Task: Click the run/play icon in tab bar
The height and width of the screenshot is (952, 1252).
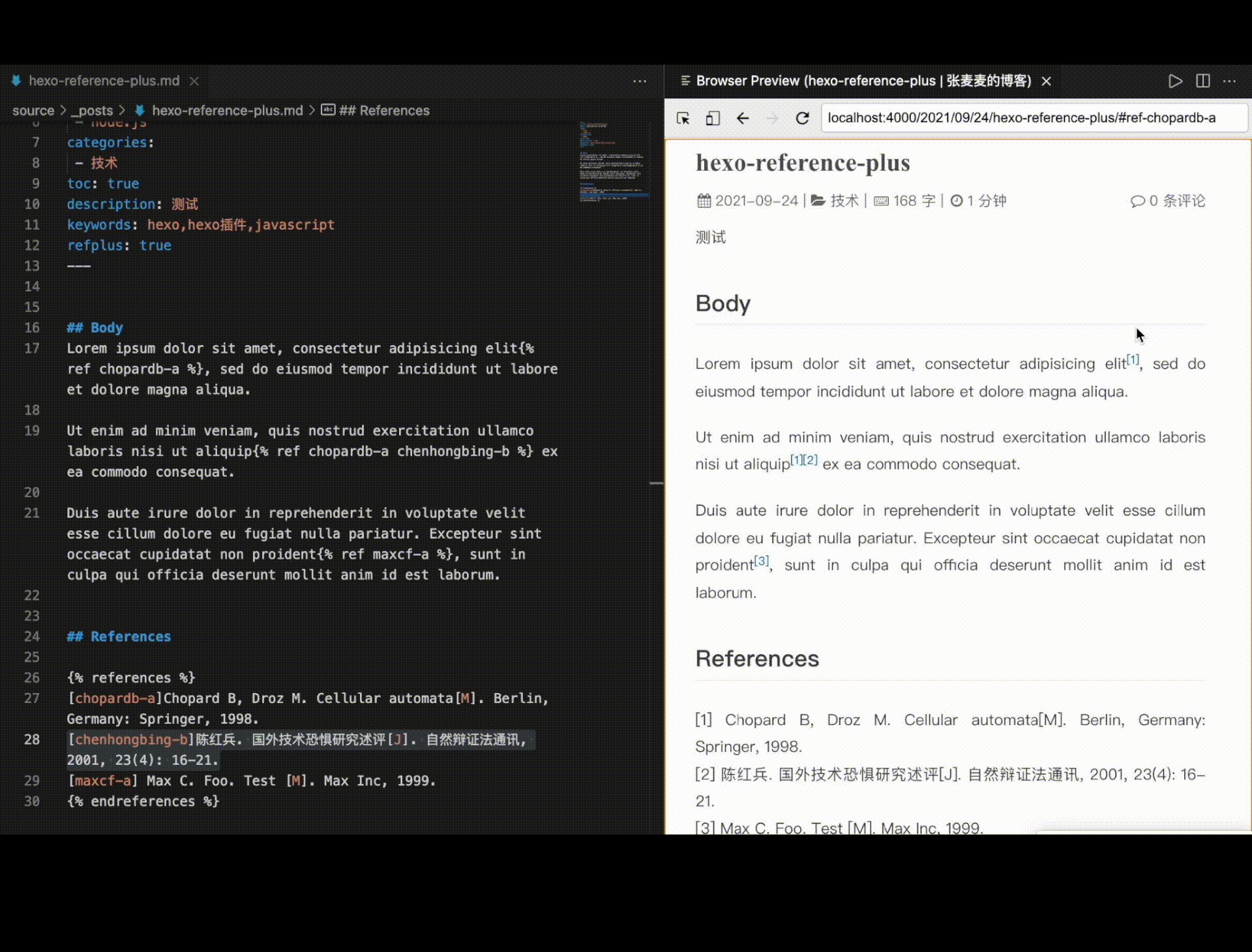Action: (x=1175, y=81)
